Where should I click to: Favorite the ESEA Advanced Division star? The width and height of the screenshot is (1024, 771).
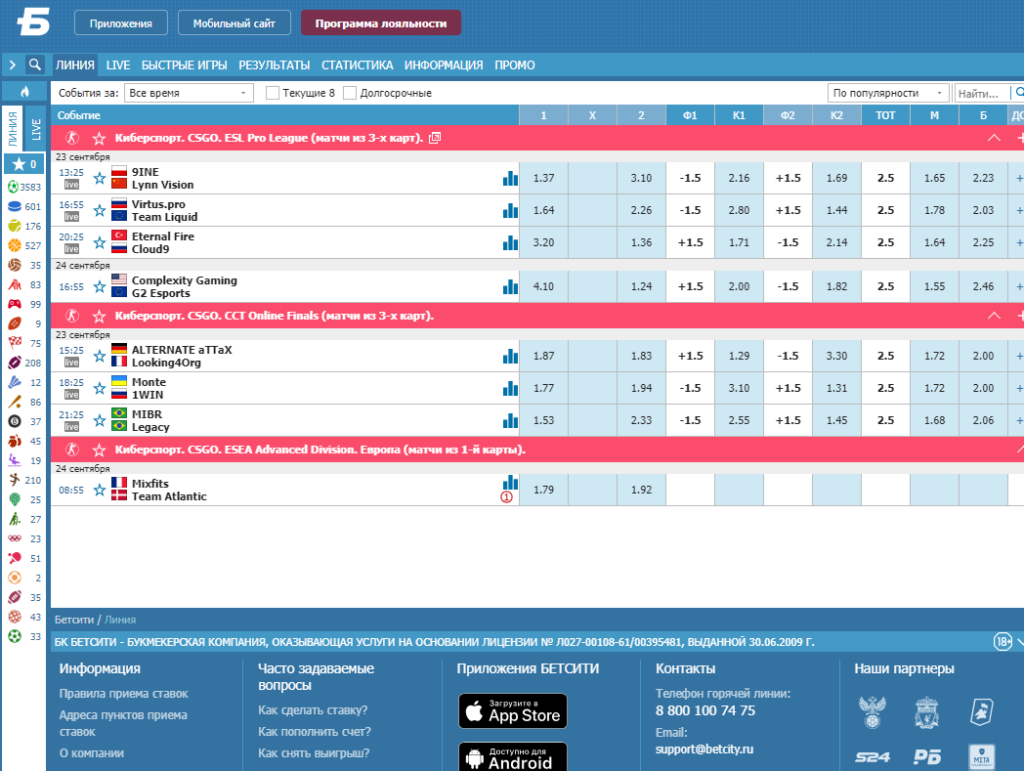pos(99,450)
